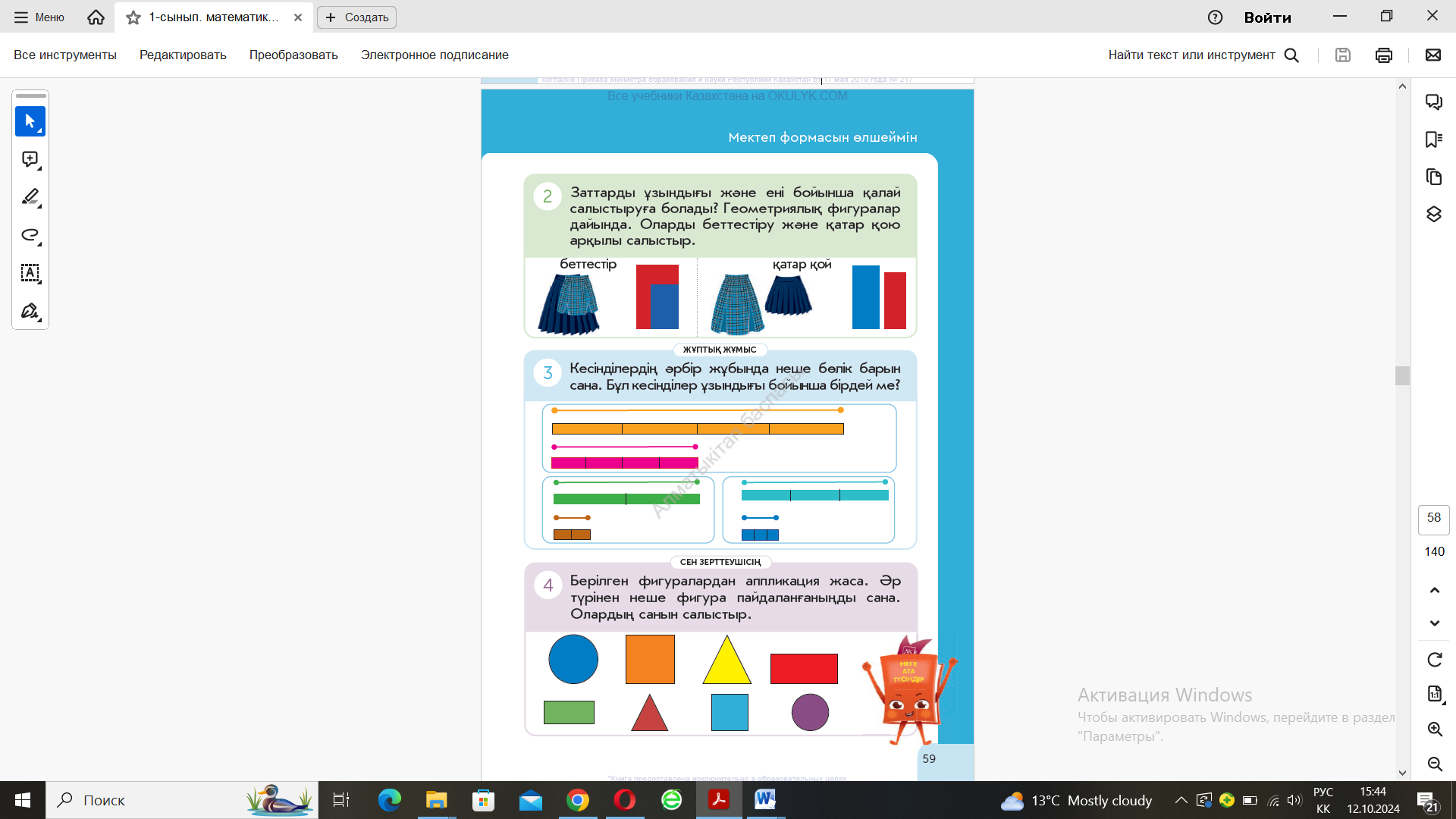Select the text box tool
Image resolution: width=1456 pixels, height=819 pixels.
(30, 273)
